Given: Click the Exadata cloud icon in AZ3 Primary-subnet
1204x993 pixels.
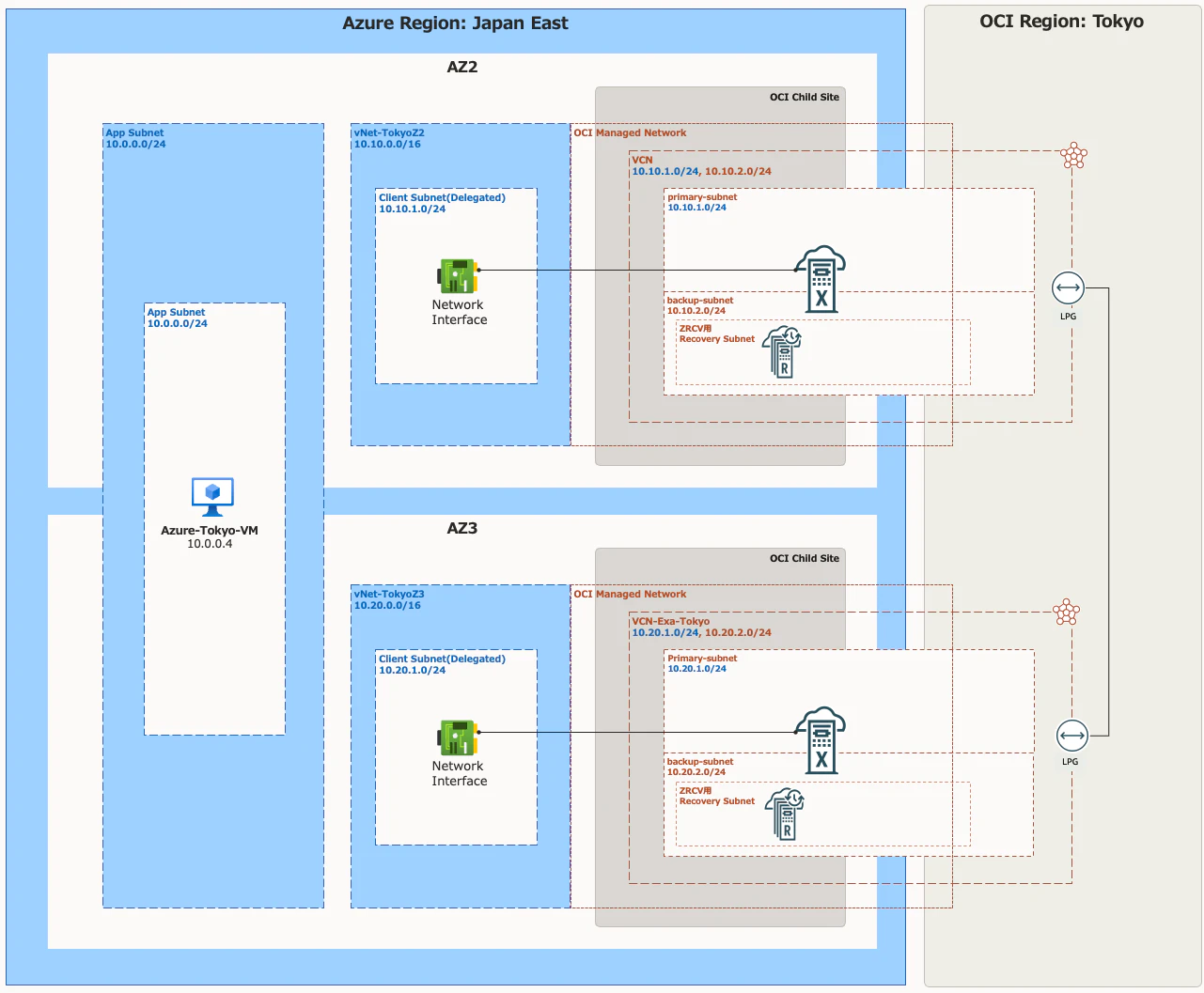Looking at the screenshot, I should click(821, 740).
